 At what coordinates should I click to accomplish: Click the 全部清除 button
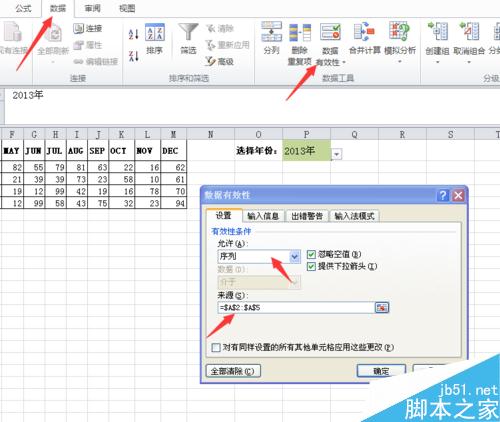tap(233, 371)
